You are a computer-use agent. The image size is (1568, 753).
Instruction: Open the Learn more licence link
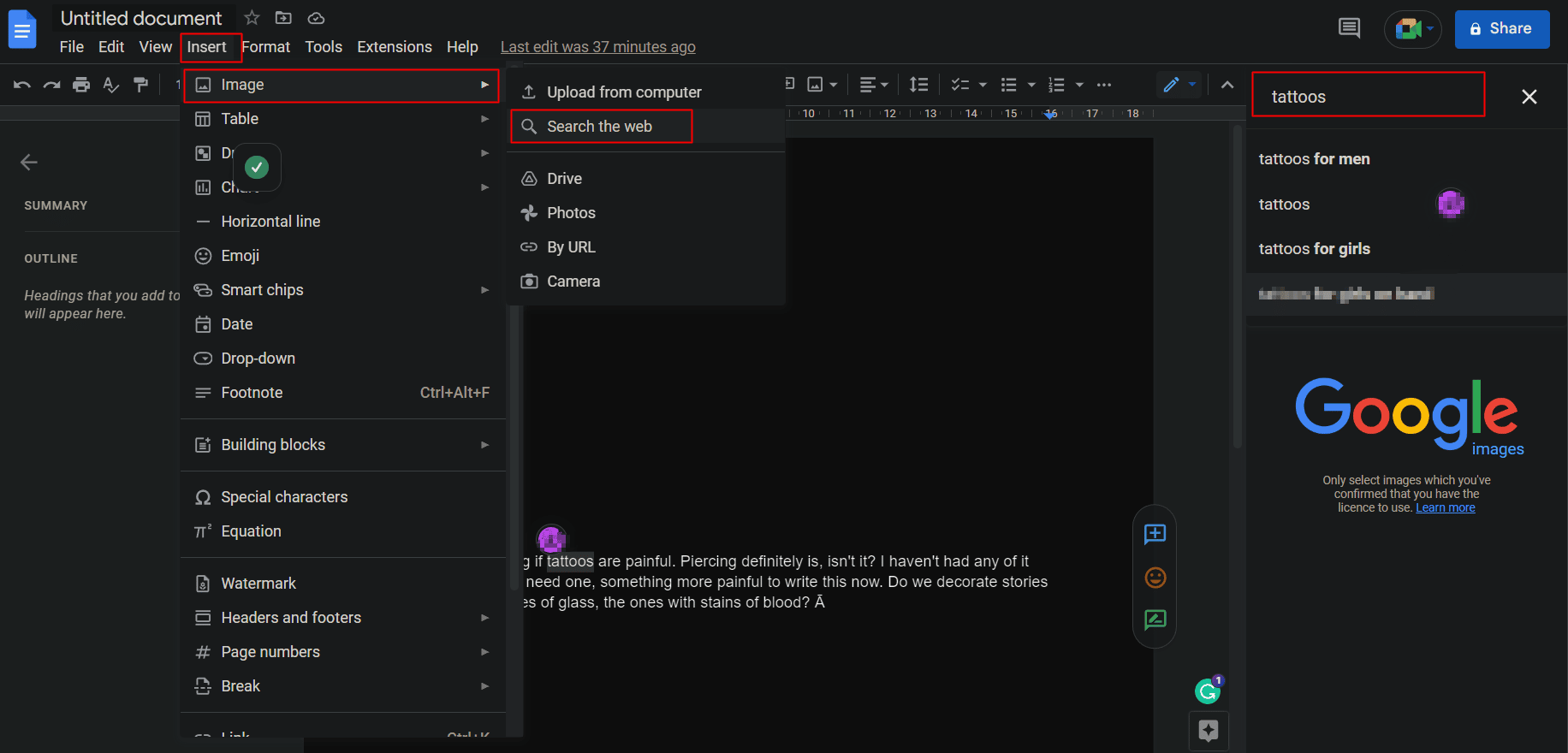[1446, 507]
